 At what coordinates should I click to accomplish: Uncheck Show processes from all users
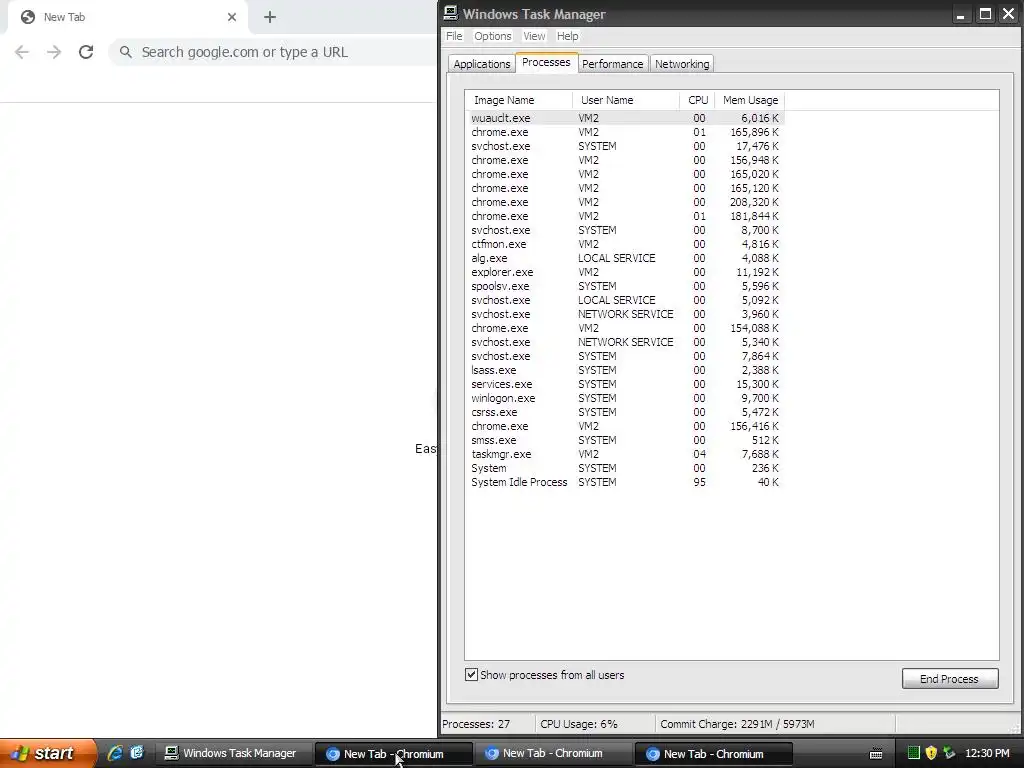click(x=472, y=675)
